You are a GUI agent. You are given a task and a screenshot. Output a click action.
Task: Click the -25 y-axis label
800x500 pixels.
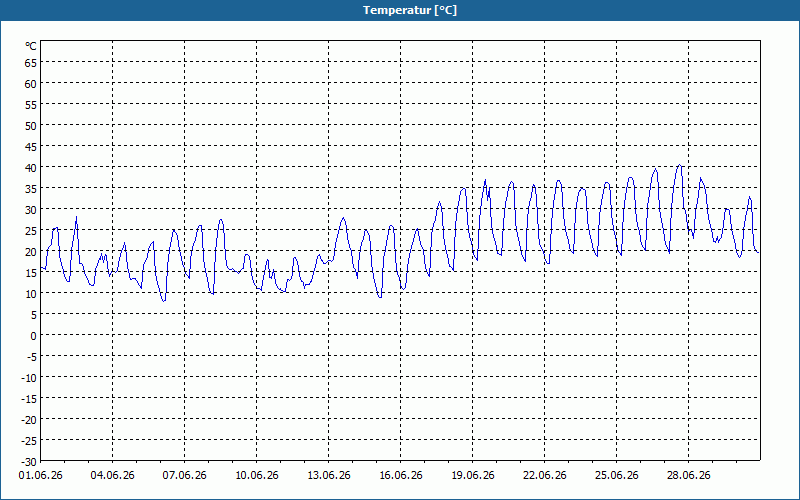pyautogui.click(x=29, y=441)
